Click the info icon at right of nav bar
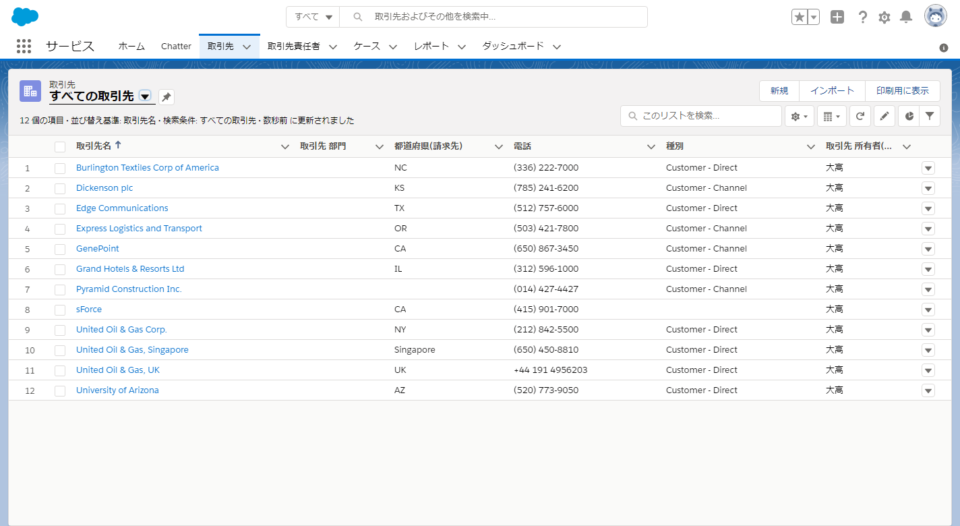960x526 pixels. point(943,48)
